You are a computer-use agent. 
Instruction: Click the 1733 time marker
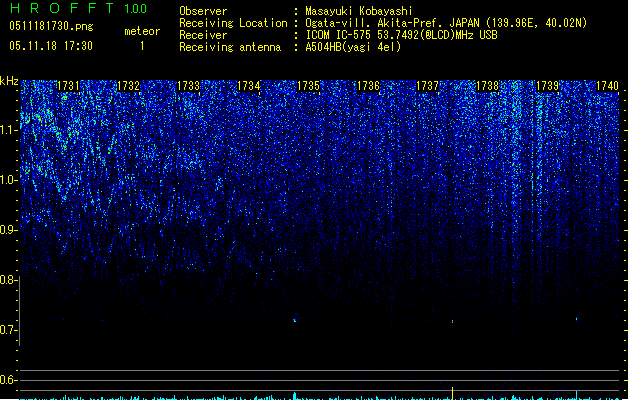tap(189, 86)
